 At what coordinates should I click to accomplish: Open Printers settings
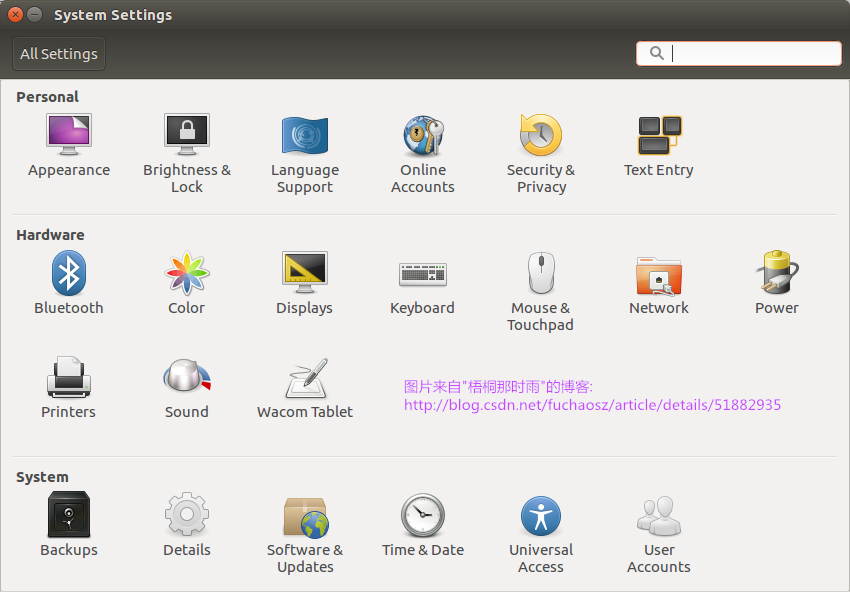(x=68, y=388)
